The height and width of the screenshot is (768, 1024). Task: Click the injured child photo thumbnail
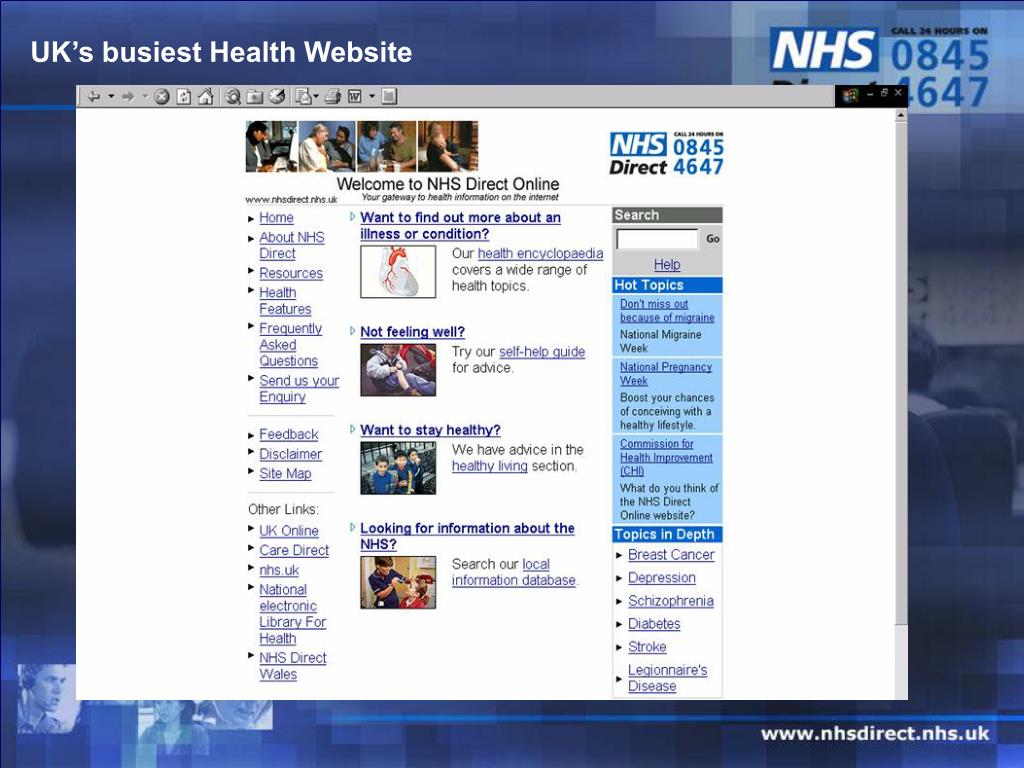pos(398,370)
